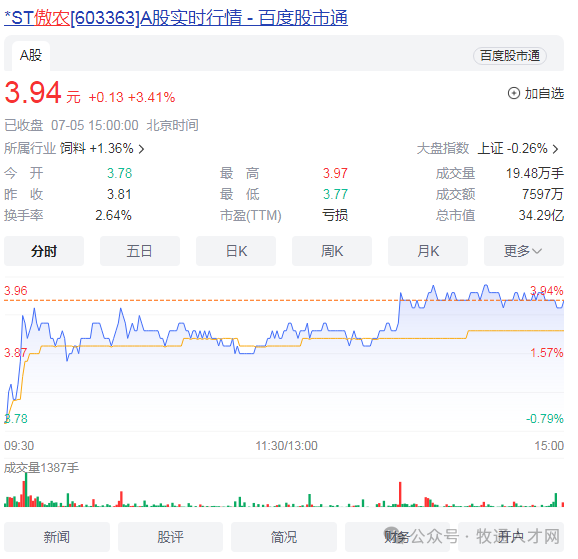
Task: Click the 11:30/13:00 time axis label
Action: [286, 446]
